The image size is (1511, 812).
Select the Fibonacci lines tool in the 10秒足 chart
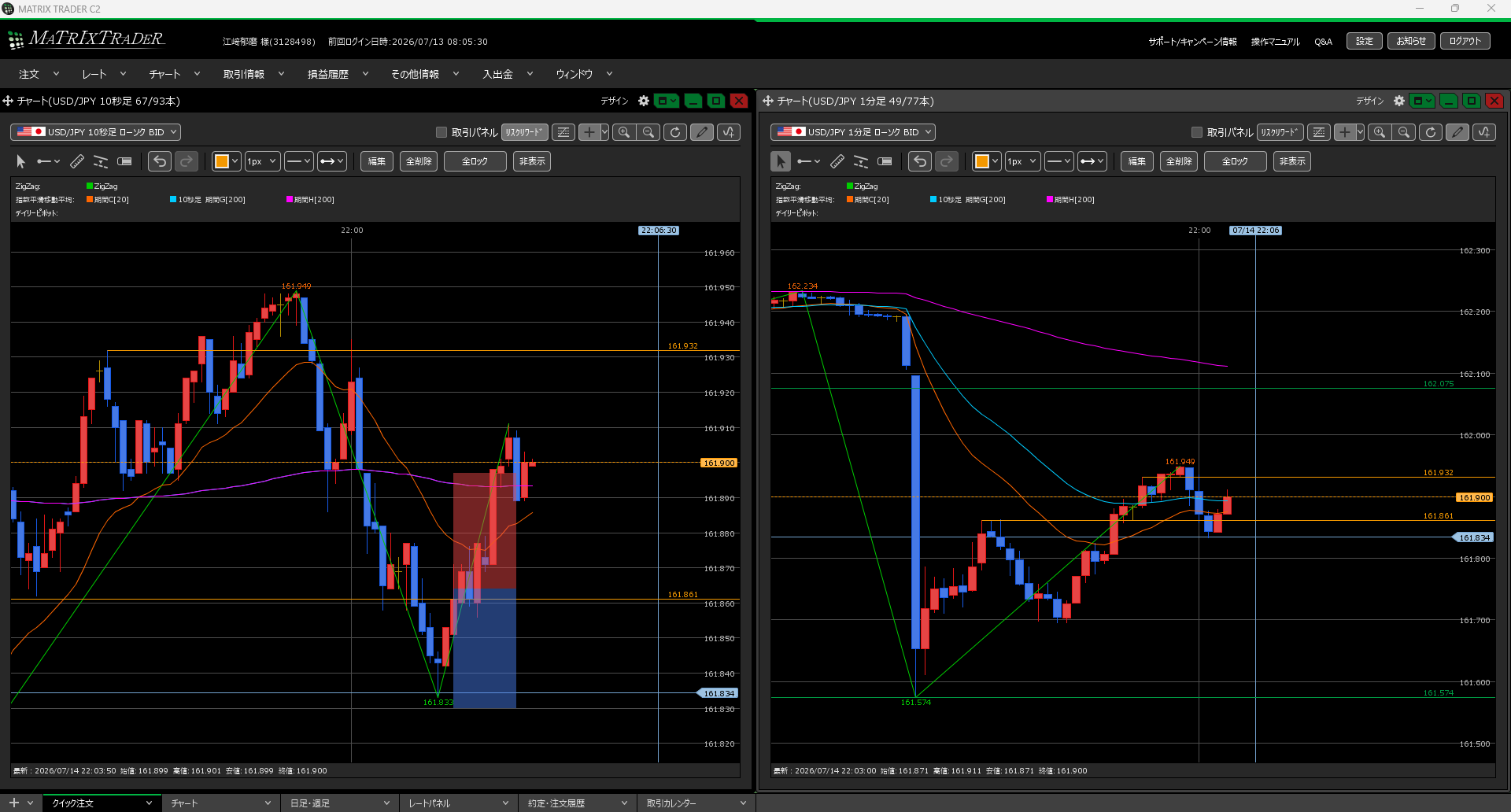coord(101,161)
